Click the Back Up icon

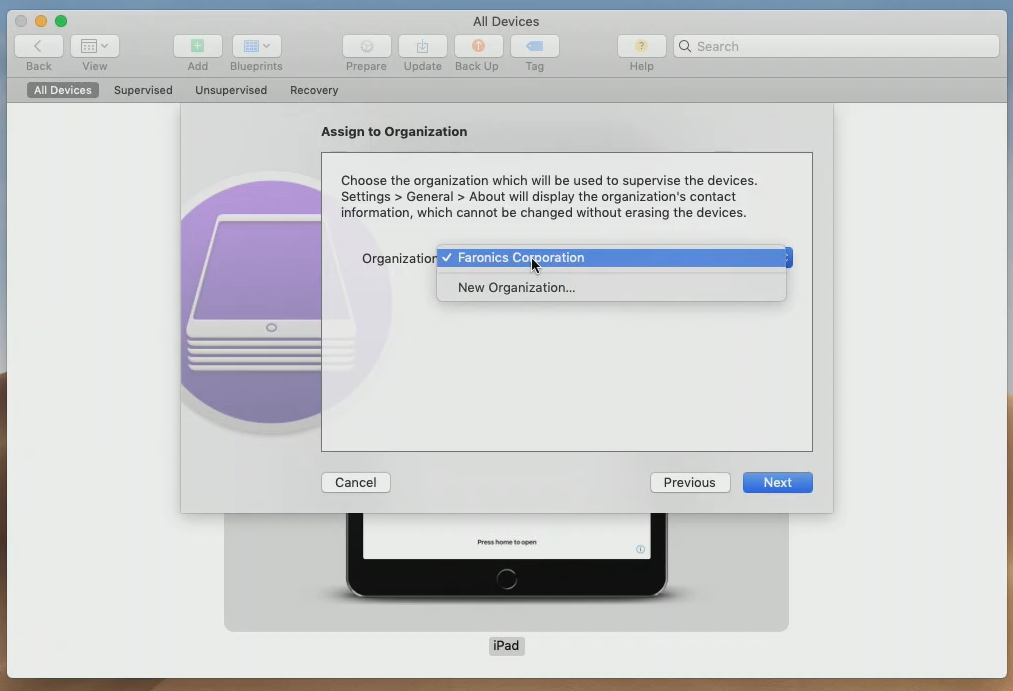click(x=478, y=46)
